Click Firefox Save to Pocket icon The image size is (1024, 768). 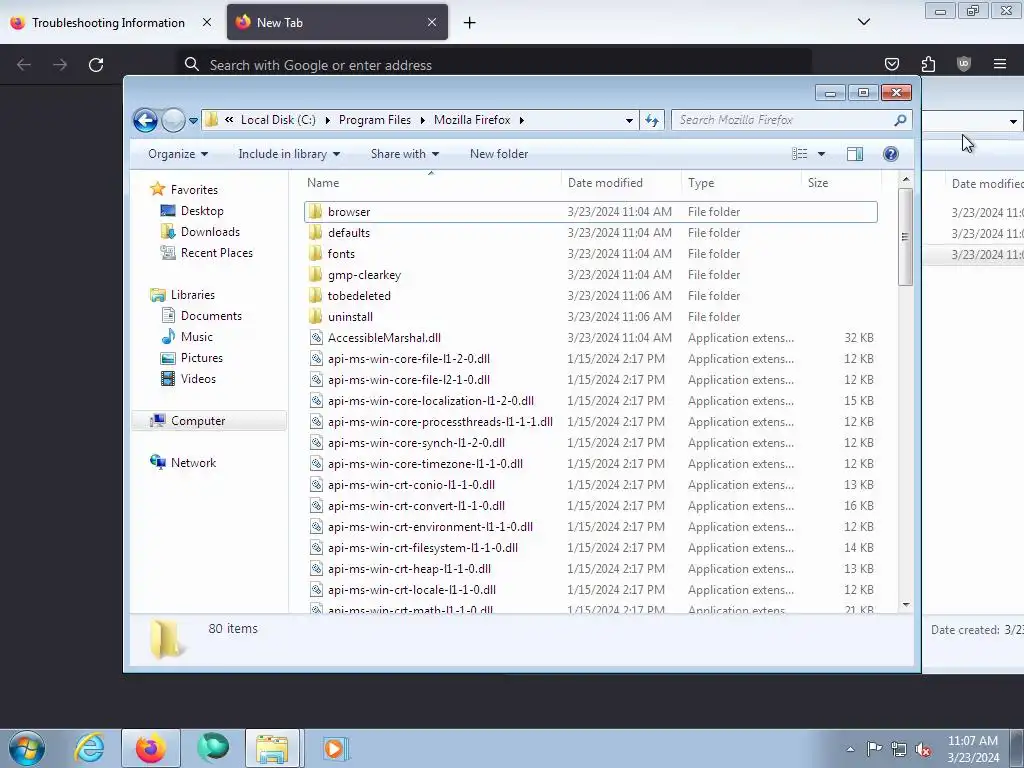pos(891,64)
